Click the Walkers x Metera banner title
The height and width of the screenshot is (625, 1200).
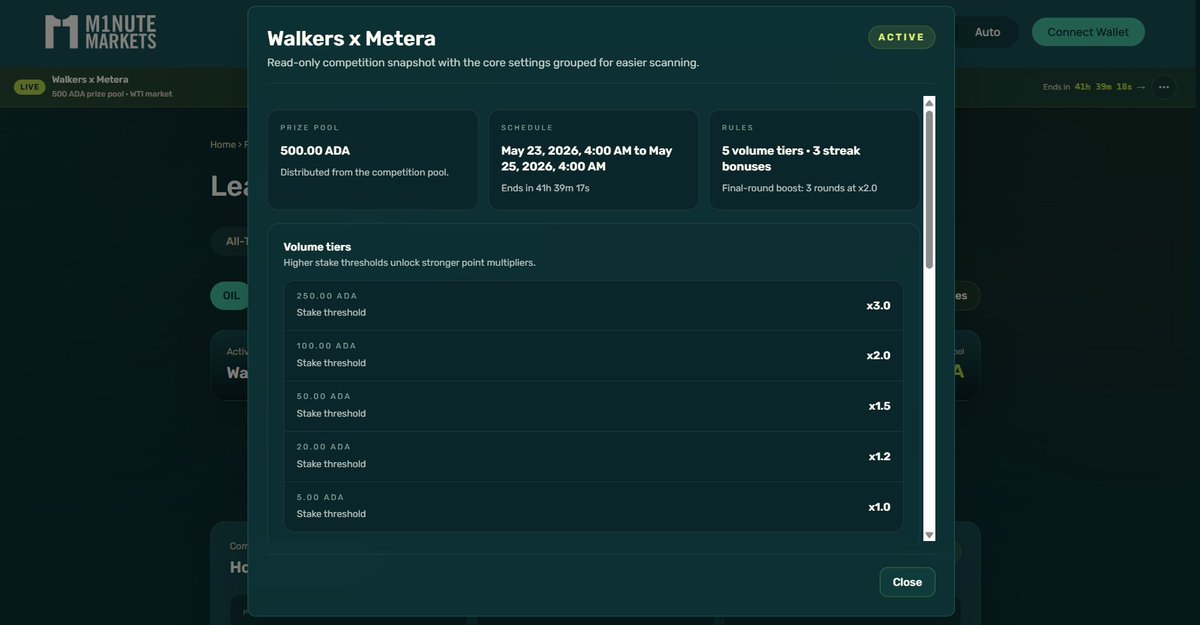click(90, 80)
